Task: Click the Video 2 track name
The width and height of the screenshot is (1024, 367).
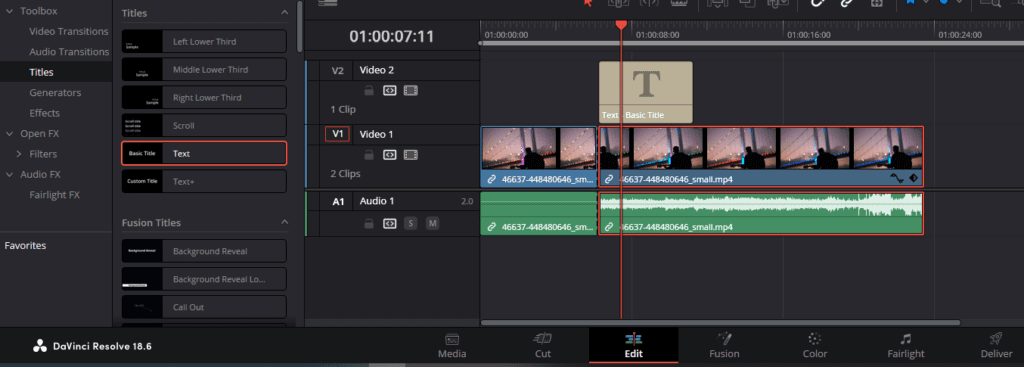Action: [377, 70]
